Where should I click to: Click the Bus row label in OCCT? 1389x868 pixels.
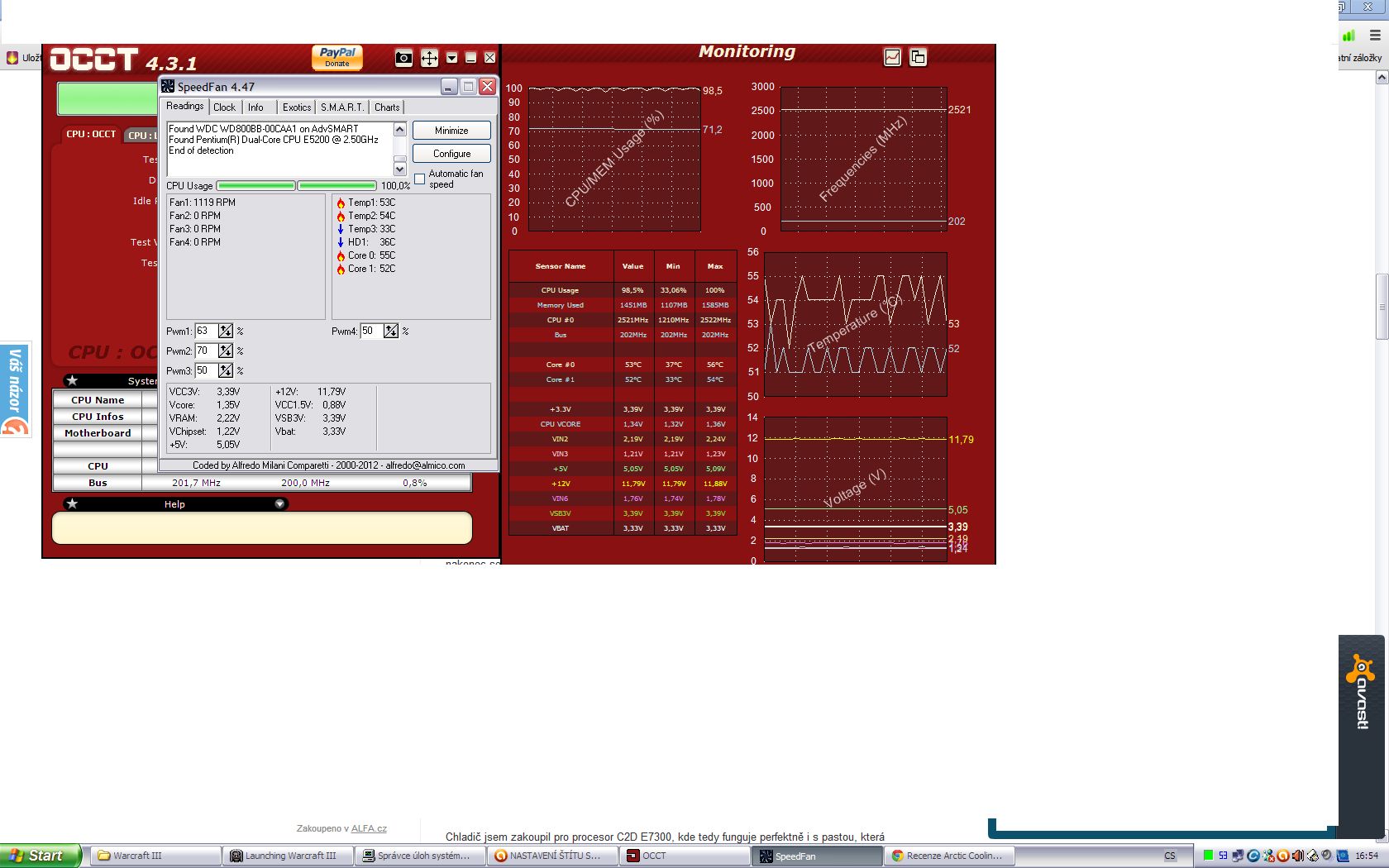pyautogui.click(x=98, y=483)
